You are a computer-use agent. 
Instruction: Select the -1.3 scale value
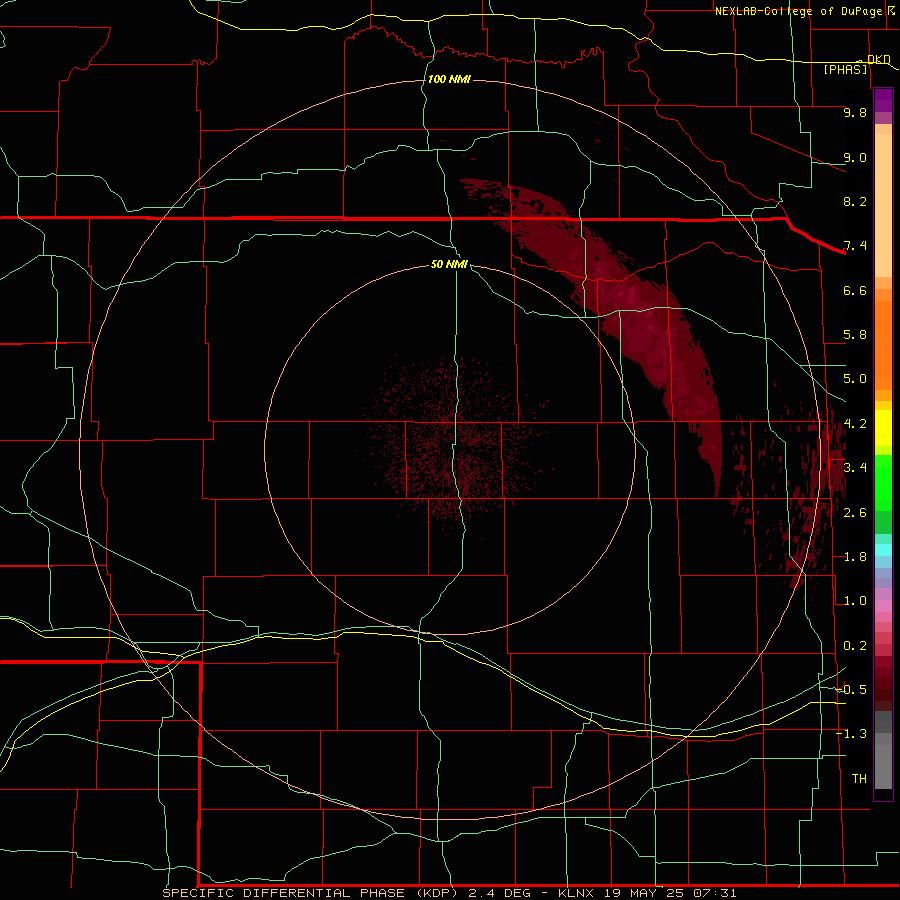pyautogui.click(x=852, y=735)
